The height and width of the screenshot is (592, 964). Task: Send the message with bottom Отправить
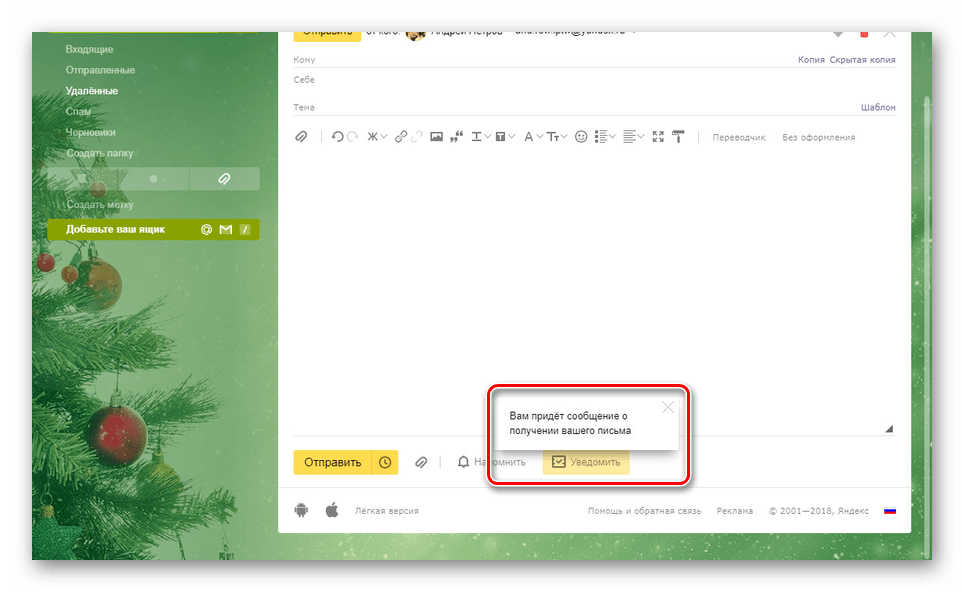pos(332,462)
